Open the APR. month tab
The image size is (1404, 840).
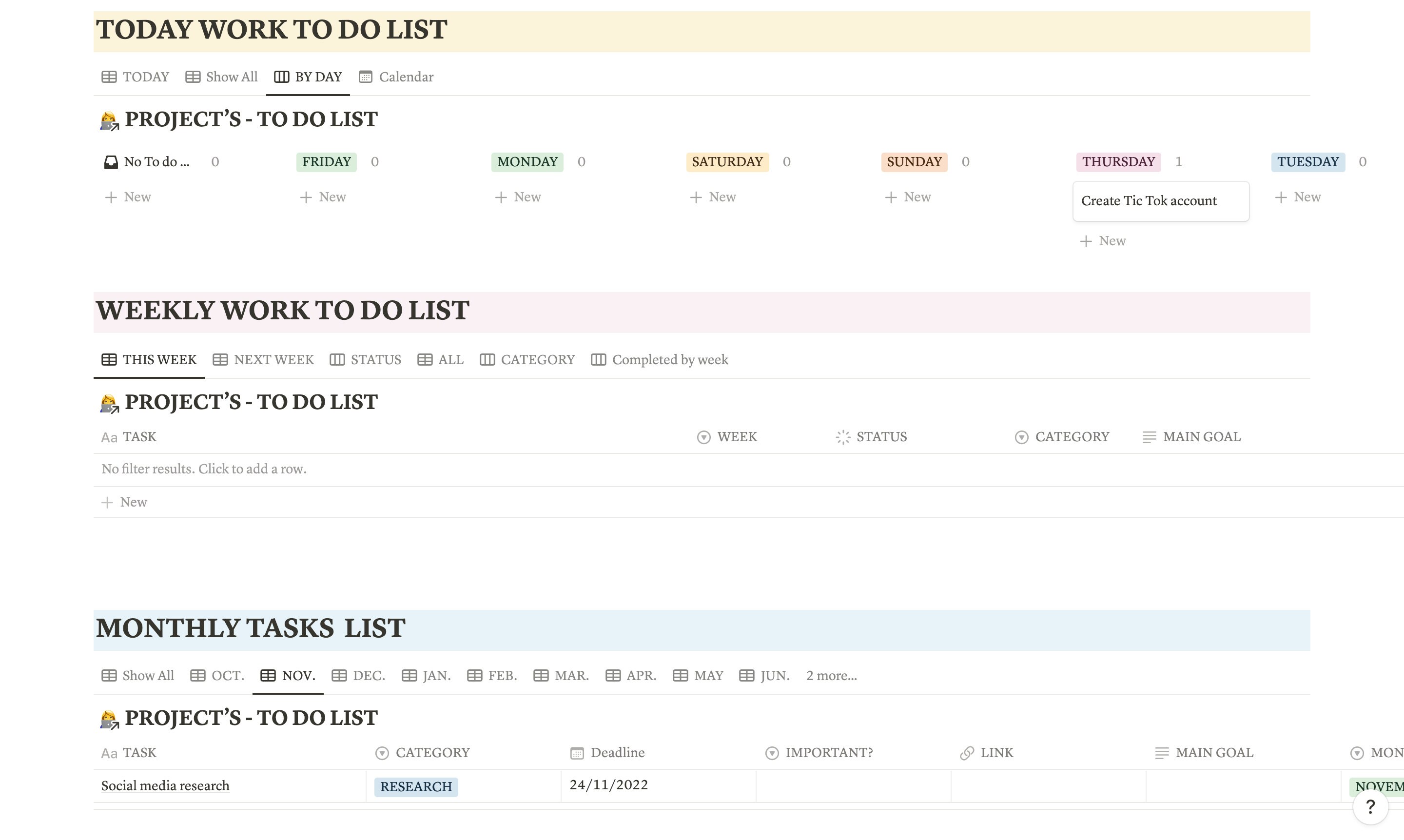631,676
